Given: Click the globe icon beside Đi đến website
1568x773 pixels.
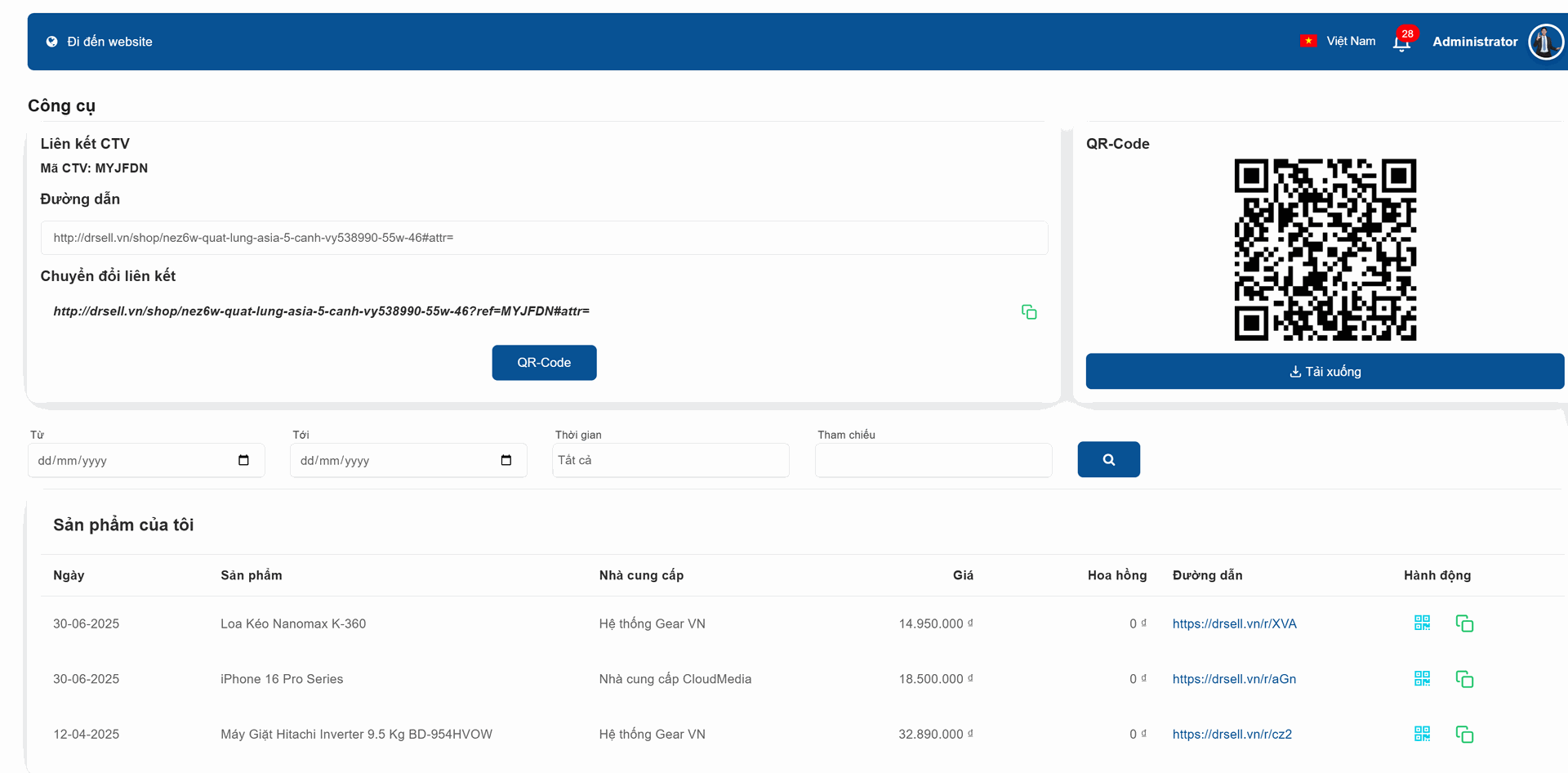Looking at the screenshot, I should click(51, 42).
